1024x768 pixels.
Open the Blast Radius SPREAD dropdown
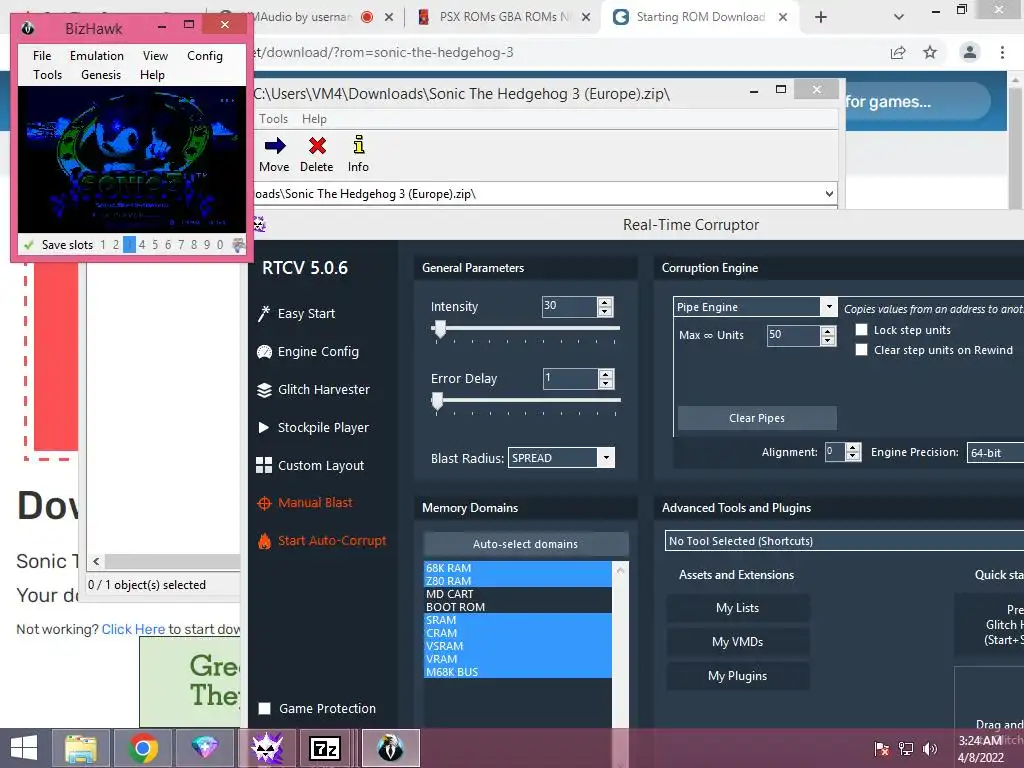(x=607, y=458)
